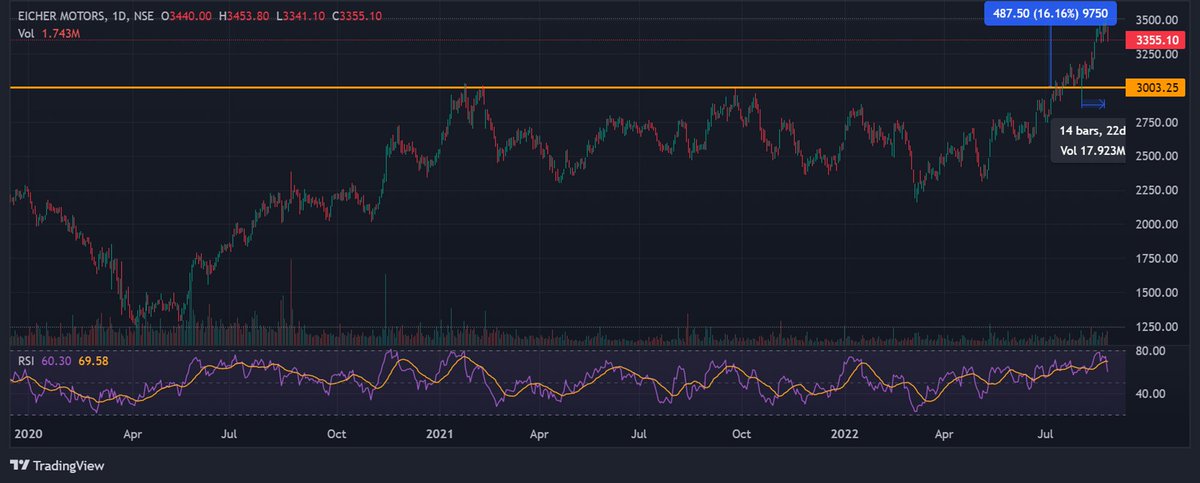Click the 2021 time axis label
1200x483 pixels.
pos(440,435)
